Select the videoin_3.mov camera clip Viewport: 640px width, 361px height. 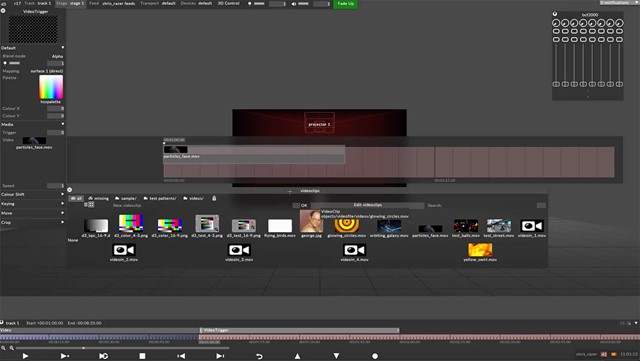pyautogui.click(x=239, y=252)
